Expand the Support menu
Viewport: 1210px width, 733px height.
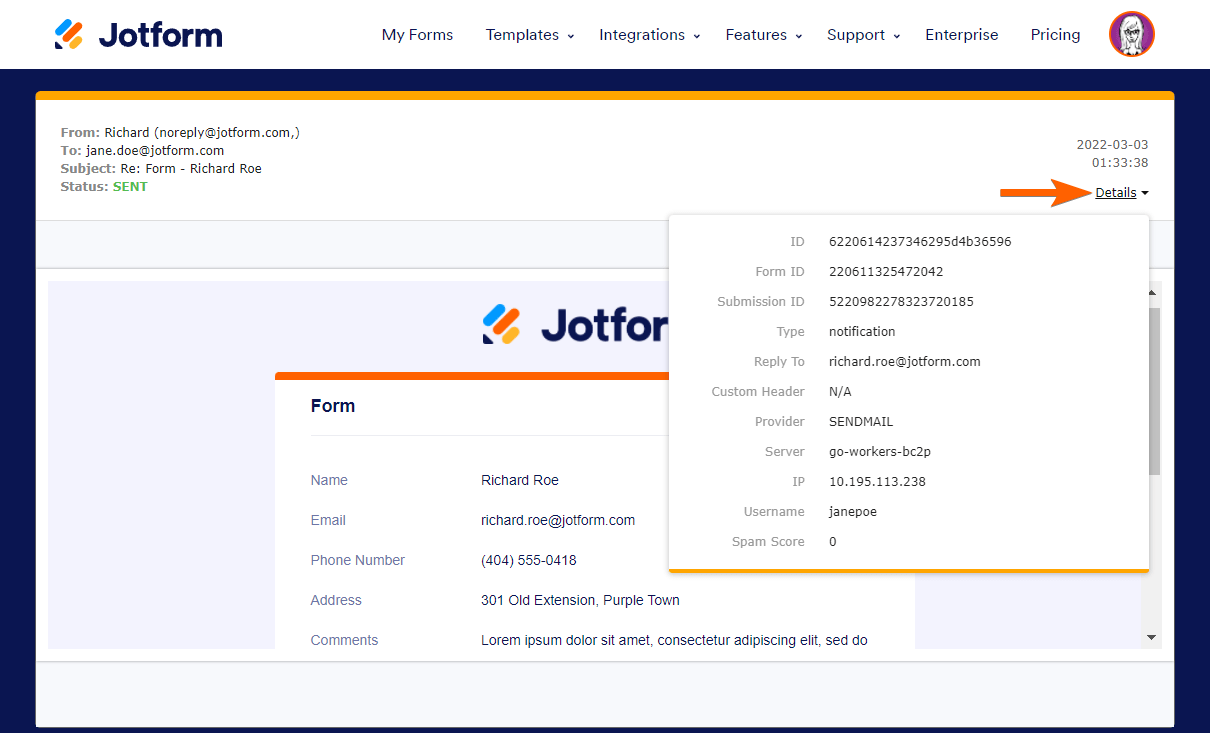click(864, 35)
